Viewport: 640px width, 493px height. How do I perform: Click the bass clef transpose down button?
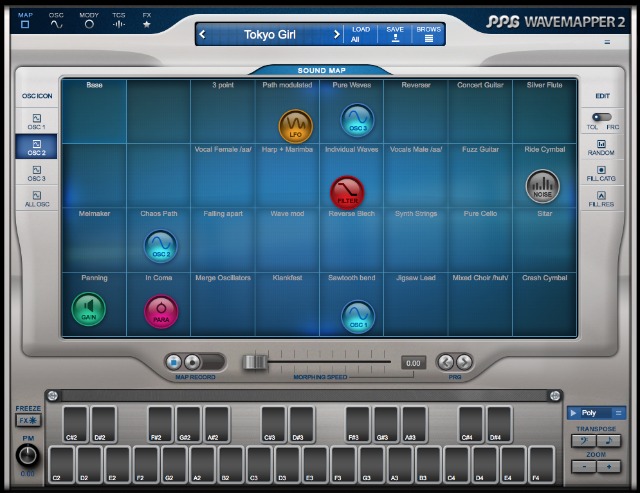coord(584,441)
